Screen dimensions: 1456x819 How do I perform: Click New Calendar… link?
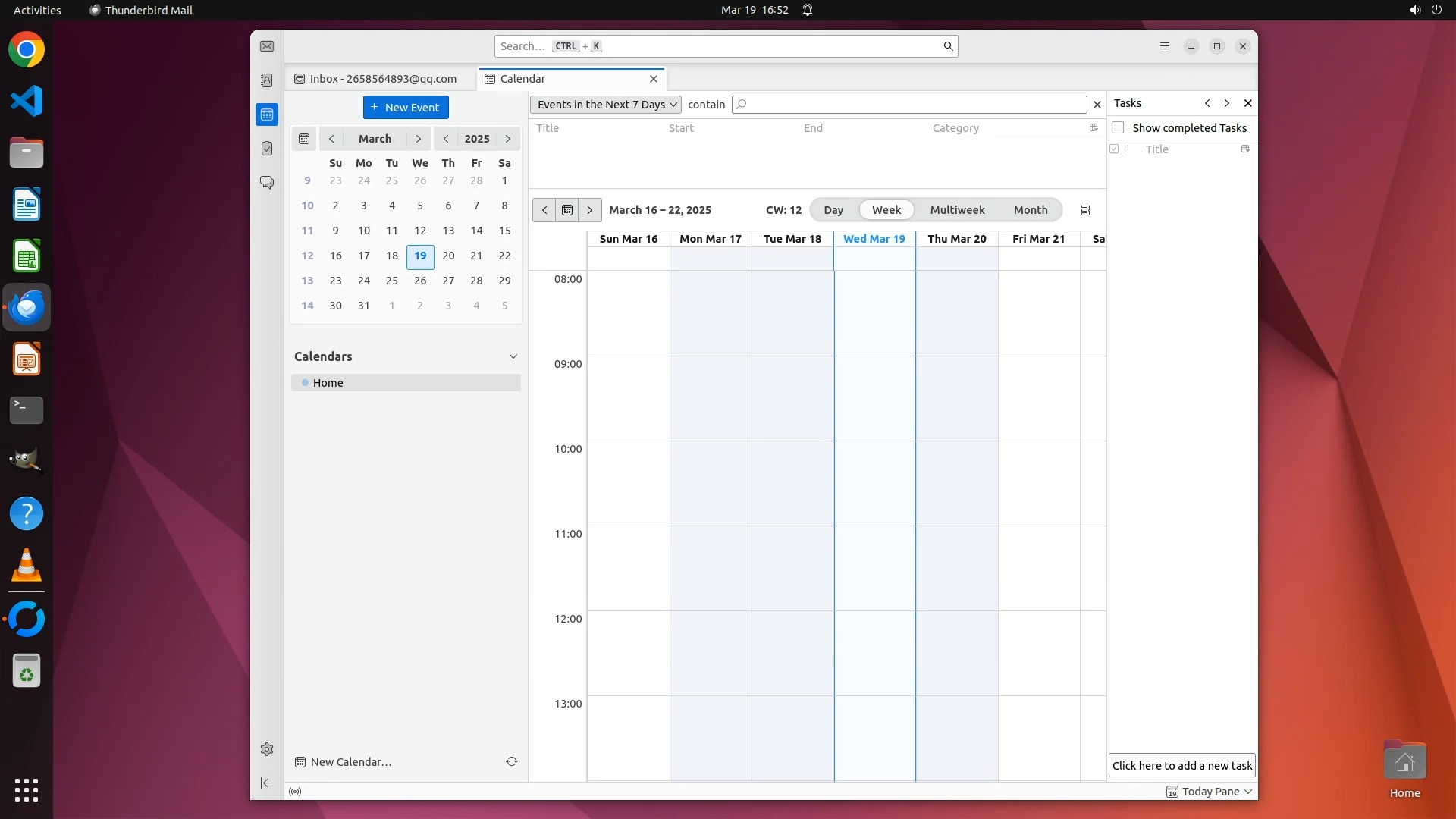pyautogui.click(x=350, y=761)
